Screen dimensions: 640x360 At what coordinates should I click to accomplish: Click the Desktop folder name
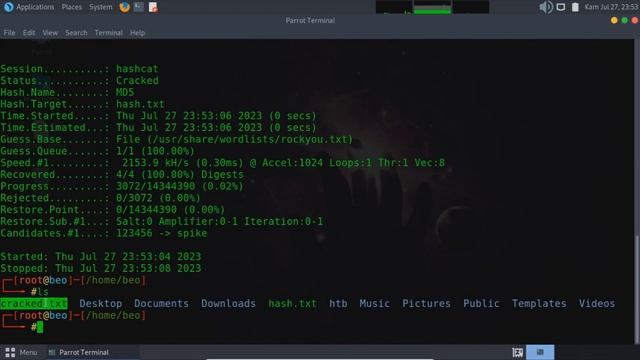[101, 304]
